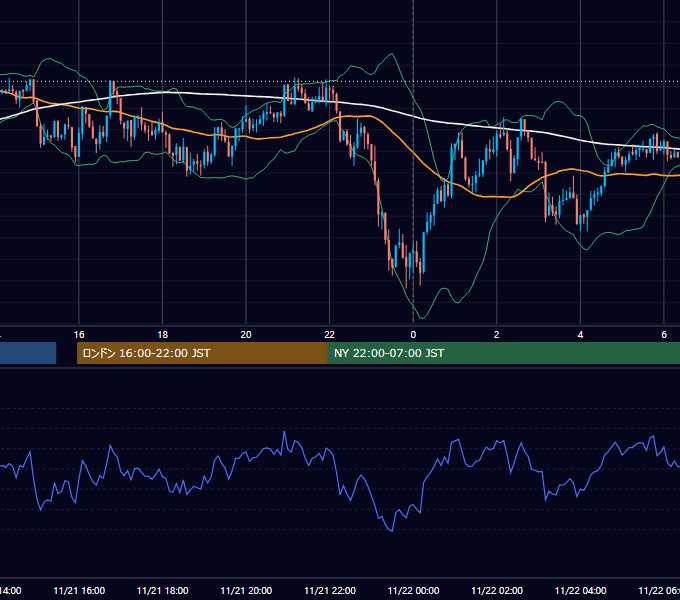Viewport: 680px width, 600px height.
Task: Select the 11/21 16:00 date label
Action: click(79, 590)
